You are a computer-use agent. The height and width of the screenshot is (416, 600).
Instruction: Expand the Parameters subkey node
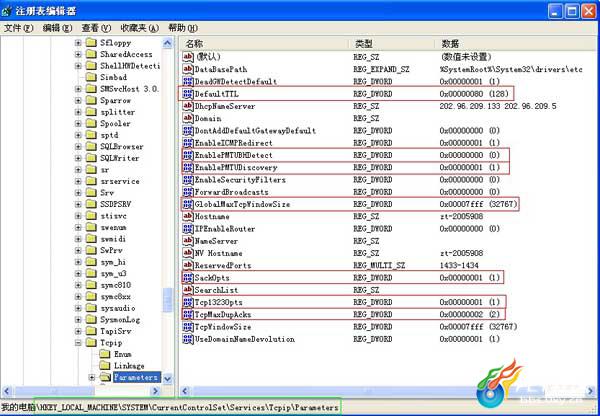click(x=92, y=377)
